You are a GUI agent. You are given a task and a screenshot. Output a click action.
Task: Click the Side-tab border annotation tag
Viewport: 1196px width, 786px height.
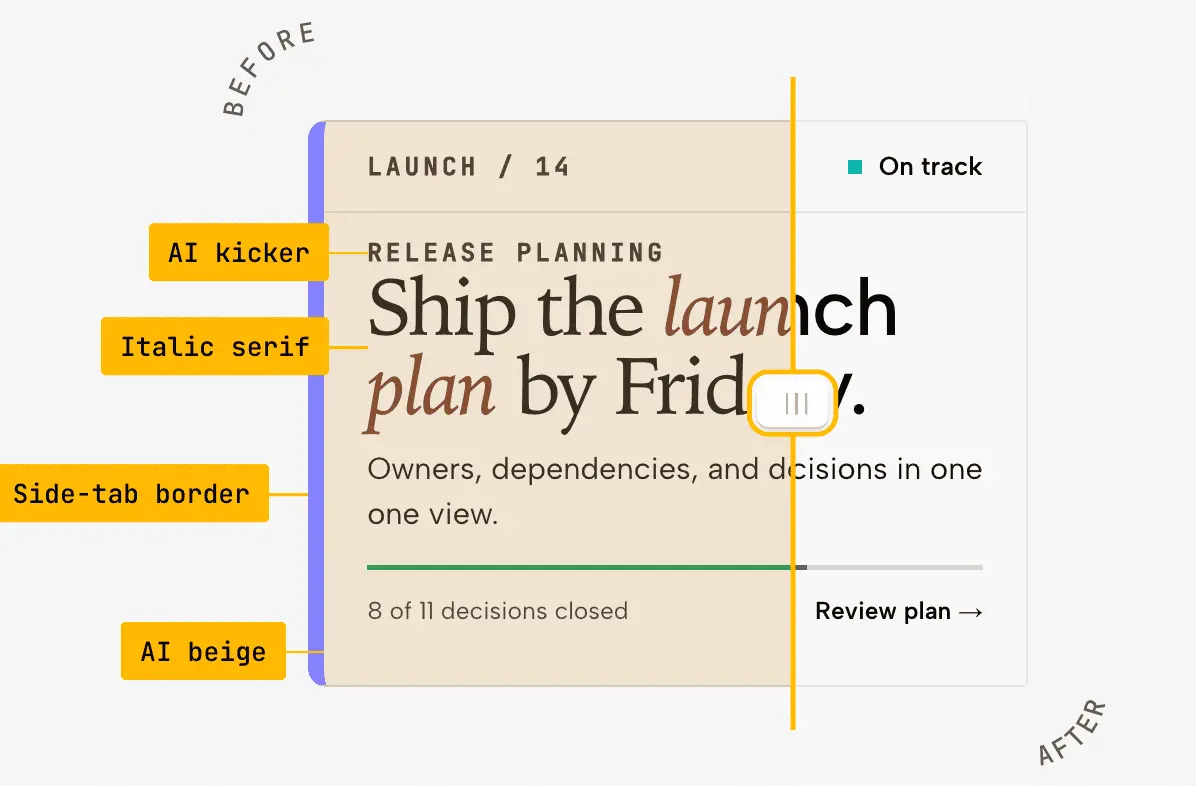134,493
